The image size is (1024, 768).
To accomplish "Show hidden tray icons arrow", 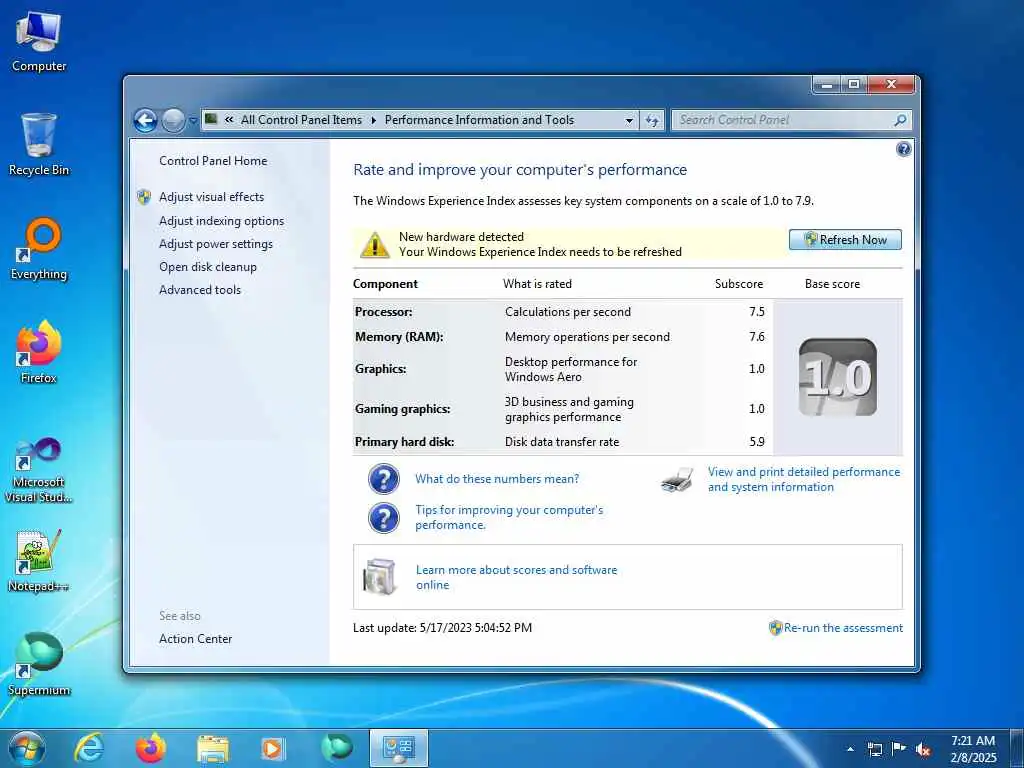I will click(850, 749).
